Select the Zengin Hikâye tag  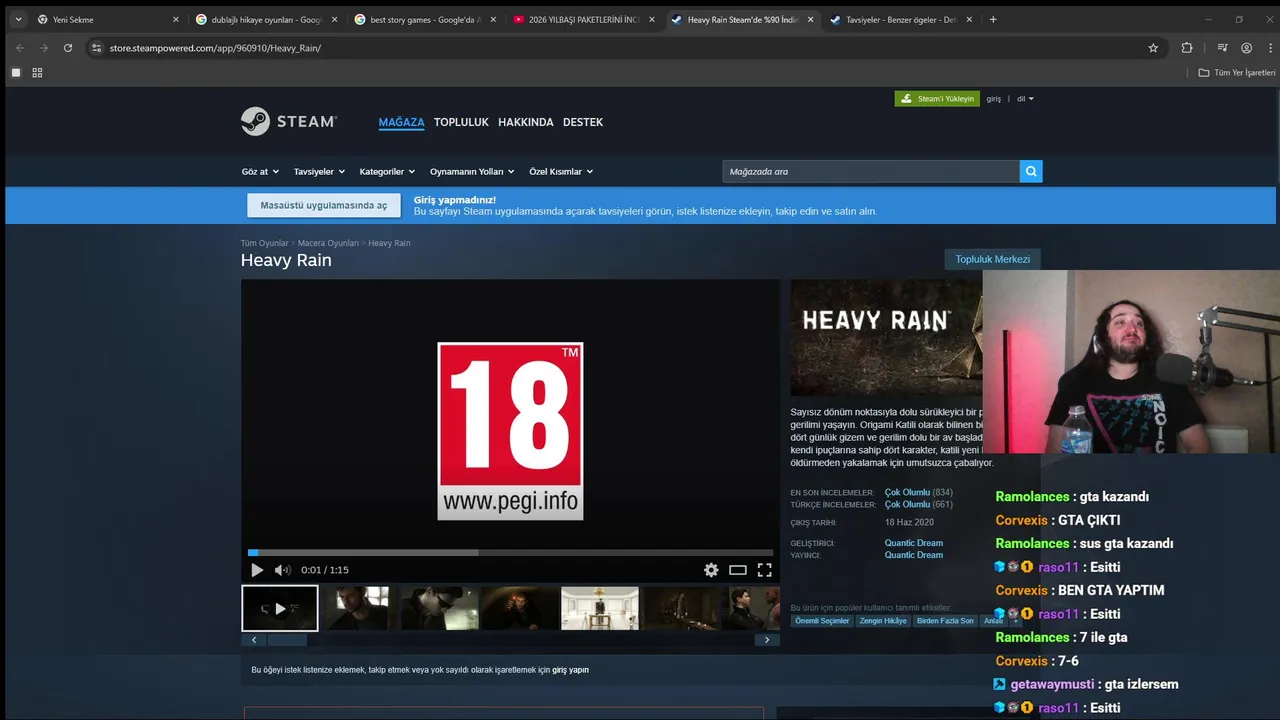point(883,621)
